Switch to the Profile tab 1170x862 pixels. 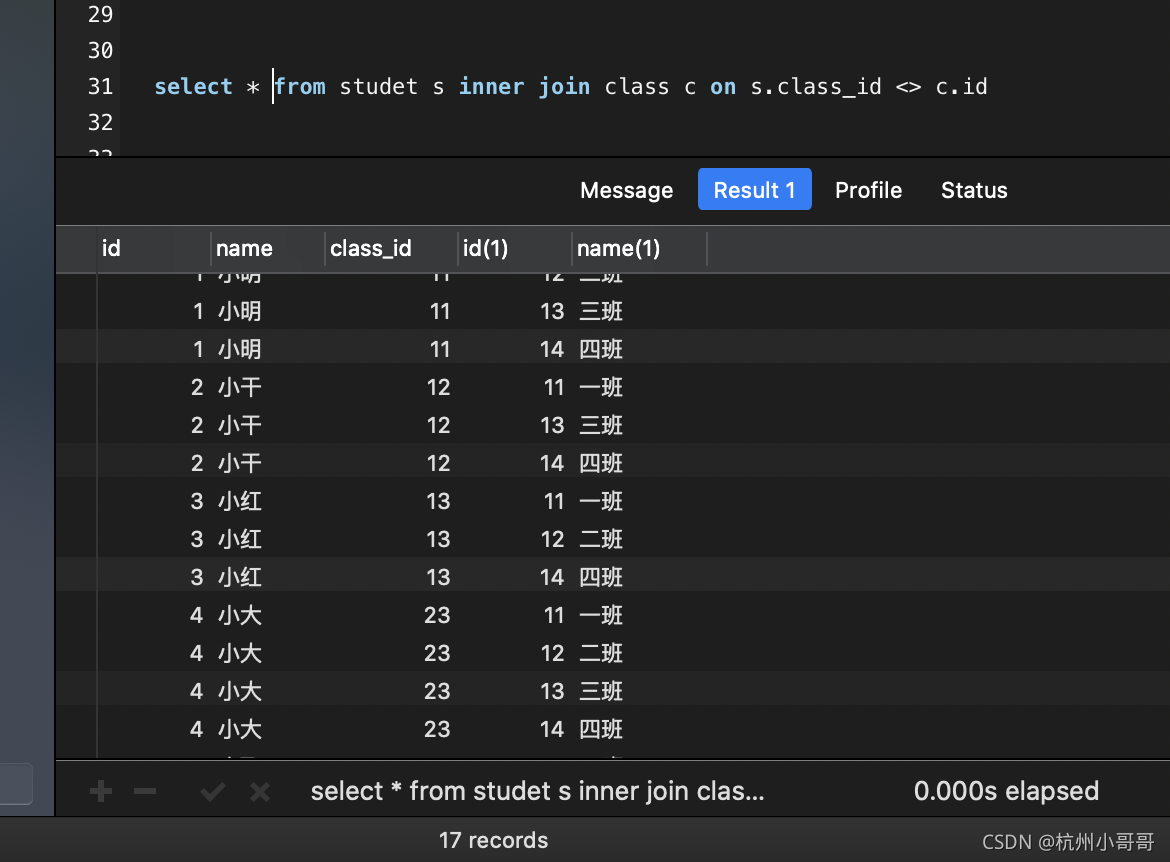(869, 190)
